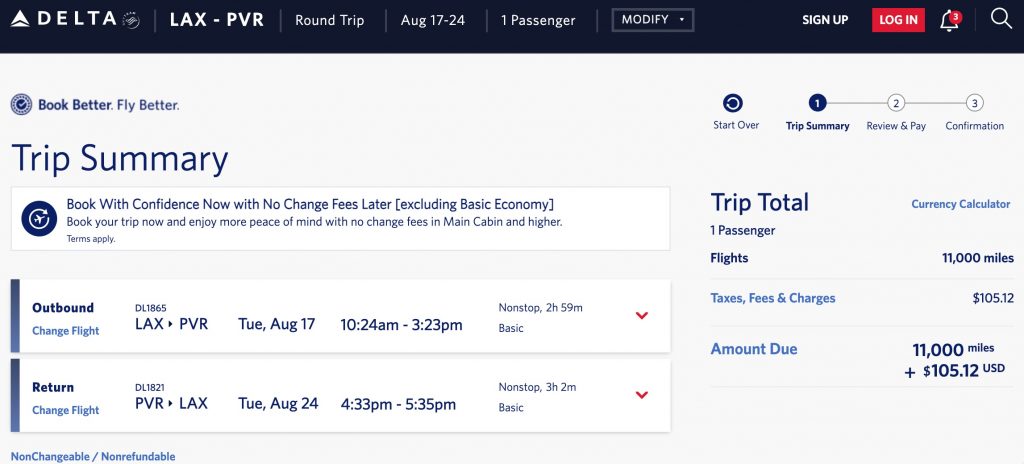Open the notifications bell icon

coord(949,20)
